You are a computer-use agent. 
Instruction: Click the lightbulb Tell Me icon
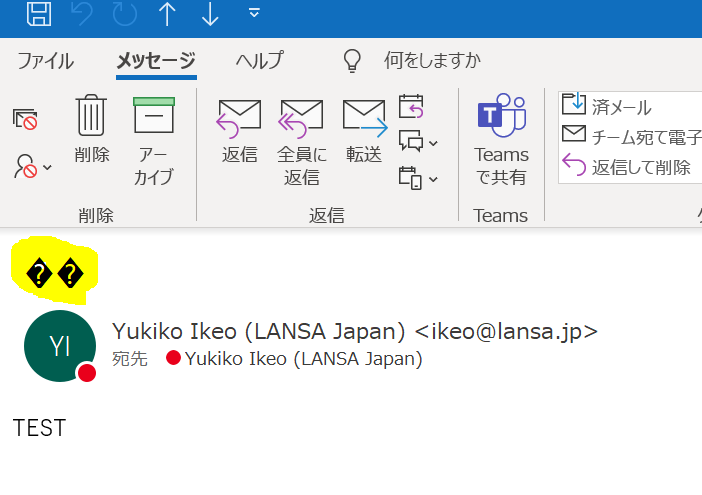(352, 60)
